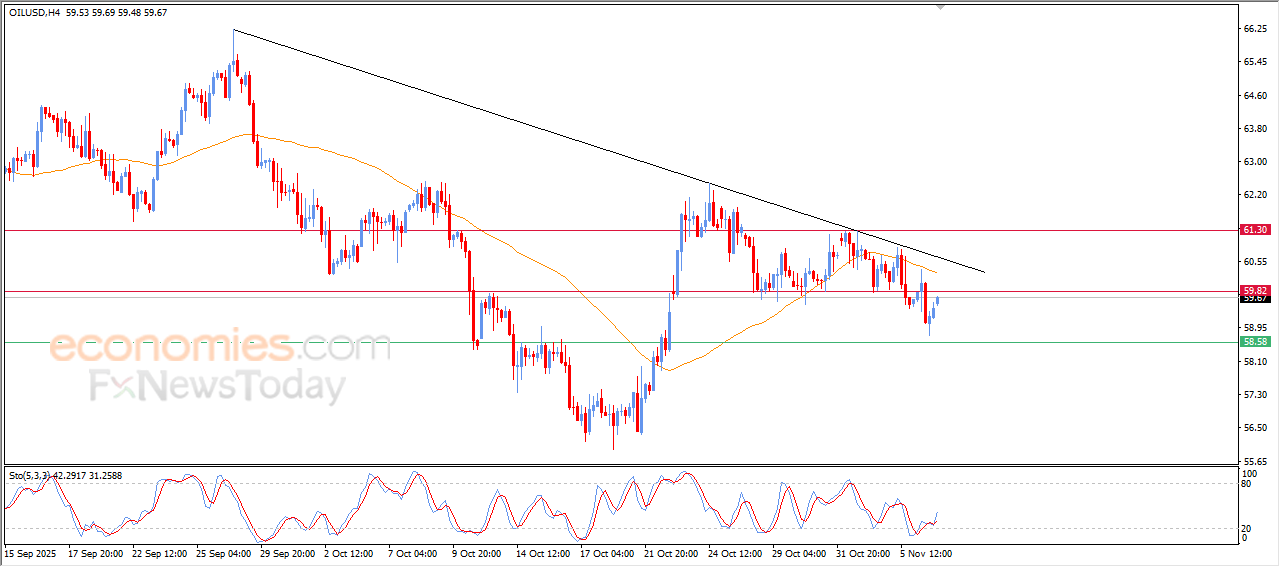
Task: Click the red 59.82 price label
Action: pyautogui.click(x=1254, y=291)
